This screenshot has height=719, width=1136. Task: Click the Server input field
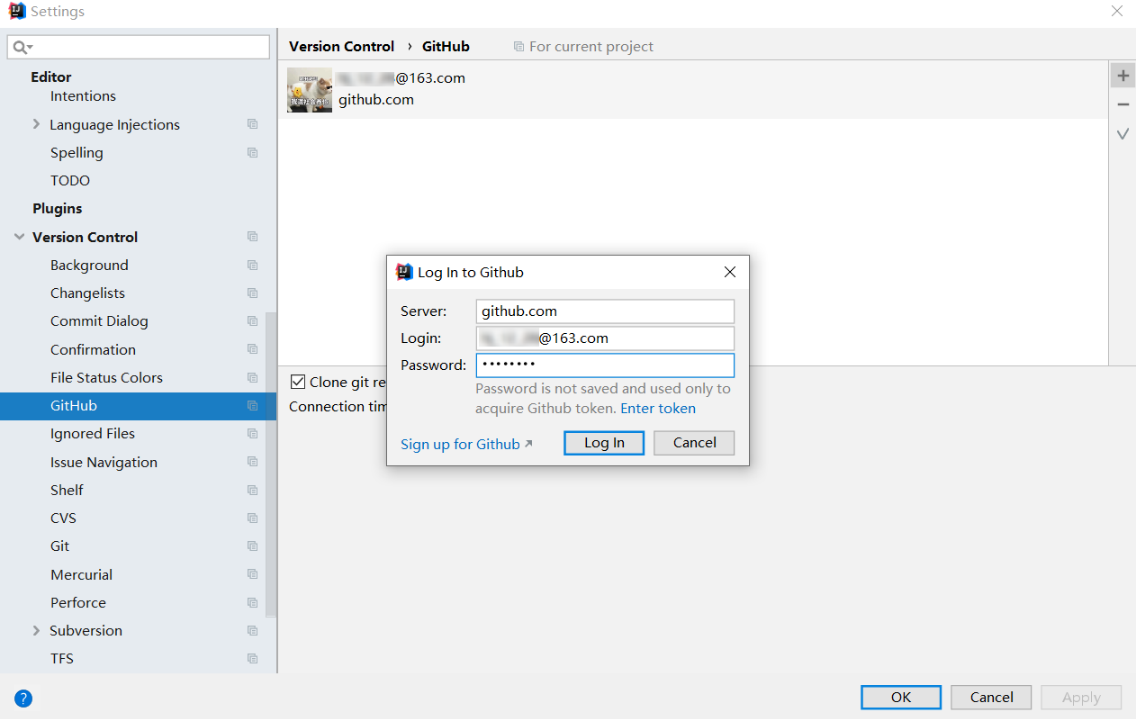point(605,311)
